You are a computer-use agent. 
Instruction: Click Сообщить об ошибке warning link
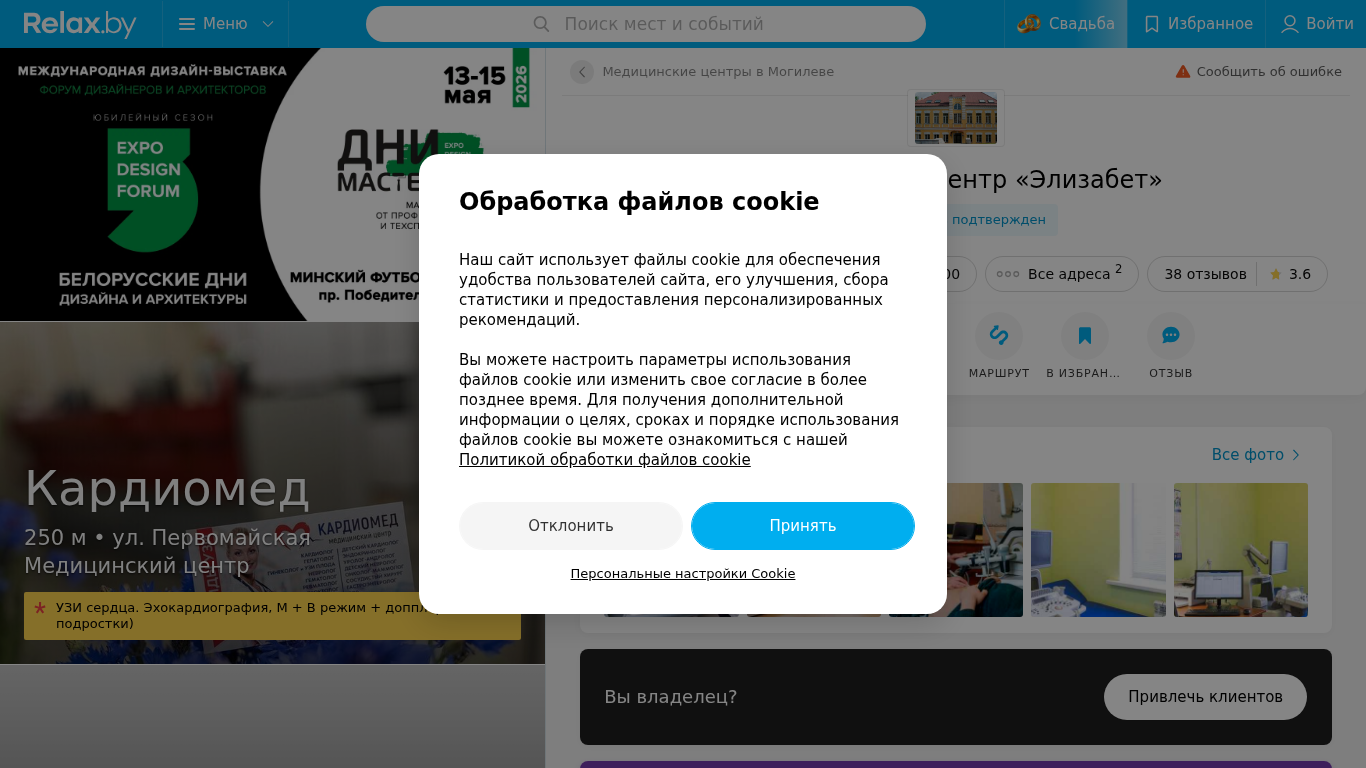click(1258, 72)
